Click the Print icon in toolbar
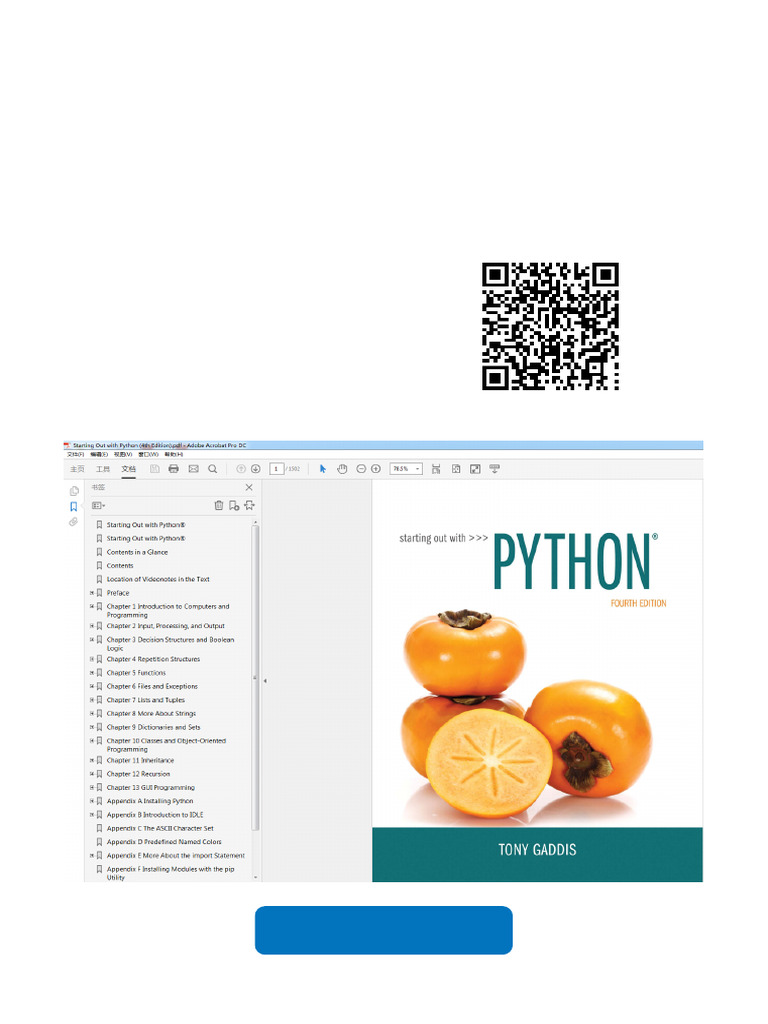The height and width of the screenshot is (1024, 768). pos(174,469)
